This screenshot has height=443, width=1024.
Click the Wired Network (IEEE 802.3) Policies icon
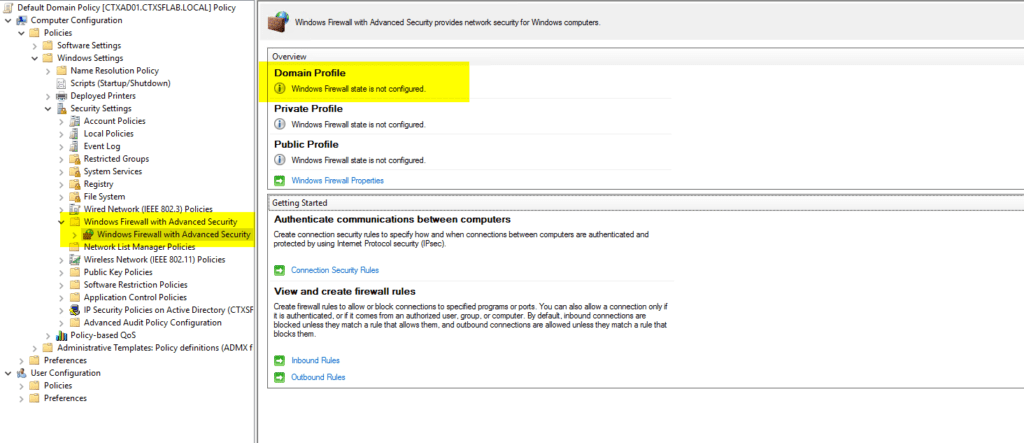[74, 209]
